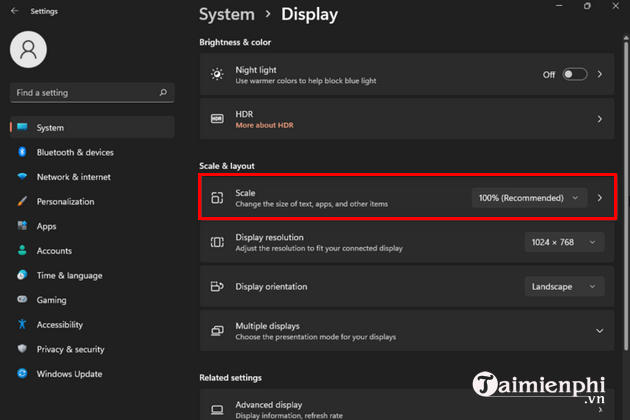Click the HDR badge icon
630x420 pixels.
(x=217, y=119)
